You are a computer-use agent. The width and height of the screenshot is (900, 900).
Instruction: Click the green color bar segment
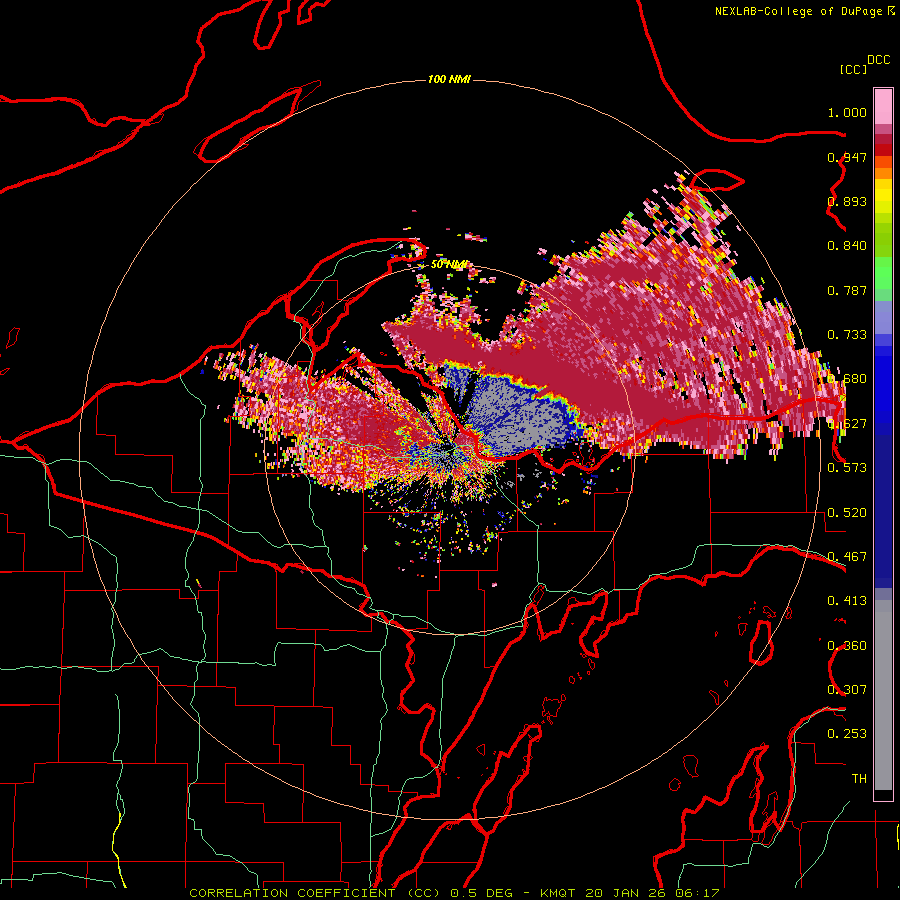coord(883,273)
